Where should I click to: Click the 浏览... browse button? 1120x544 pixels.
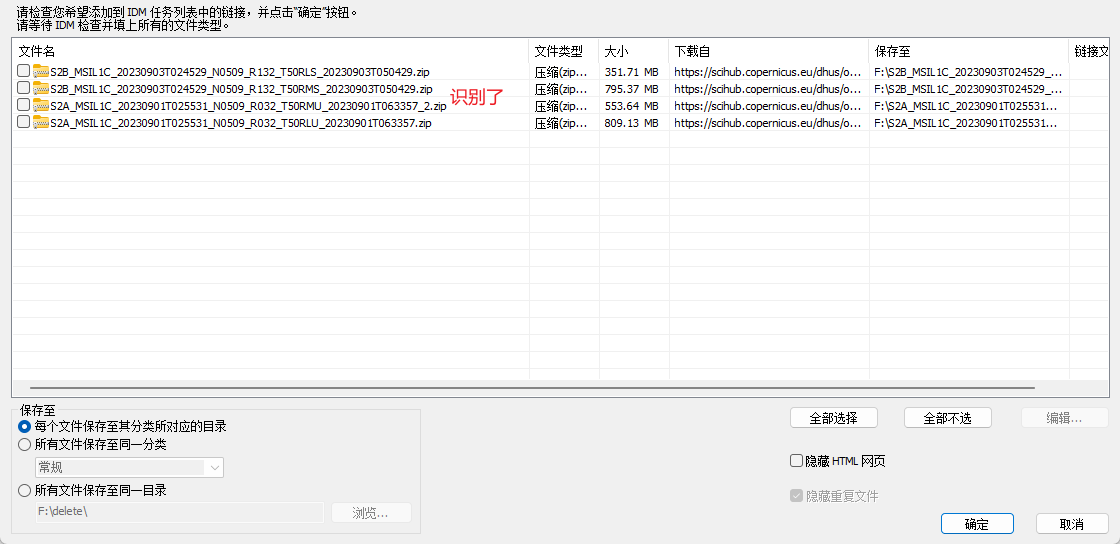click(371, 513)
